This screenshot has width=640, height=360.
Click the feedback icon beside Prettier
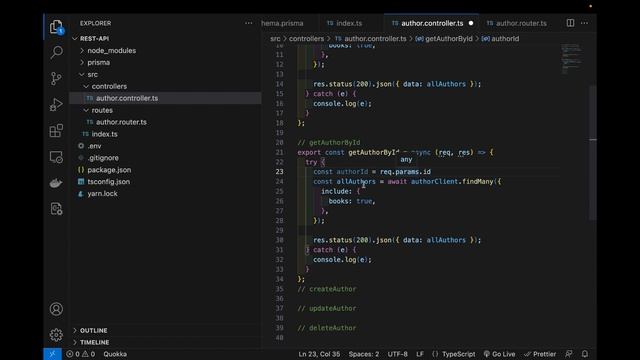569,354
